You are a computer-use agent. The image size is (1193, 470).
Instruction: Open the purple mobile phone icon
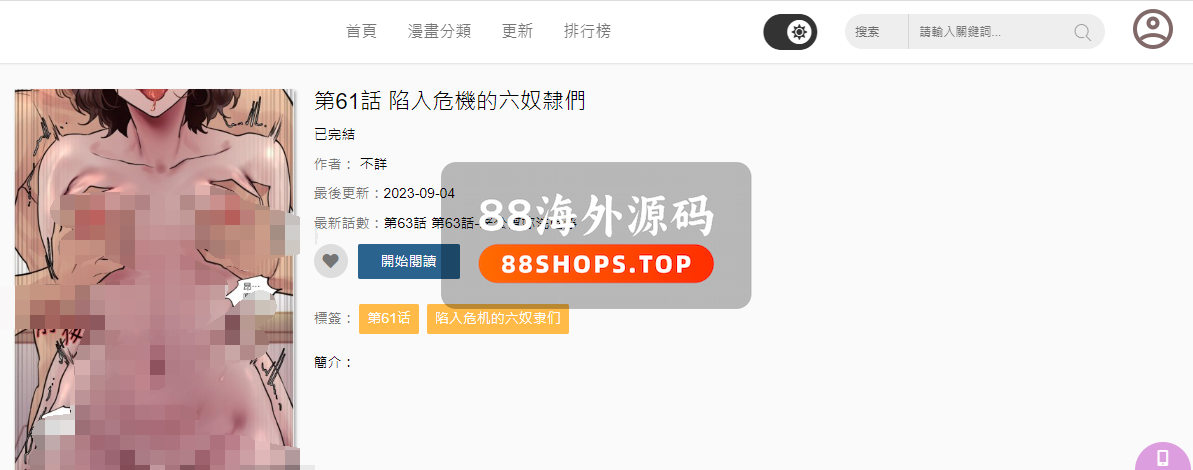pos(1163,457)
